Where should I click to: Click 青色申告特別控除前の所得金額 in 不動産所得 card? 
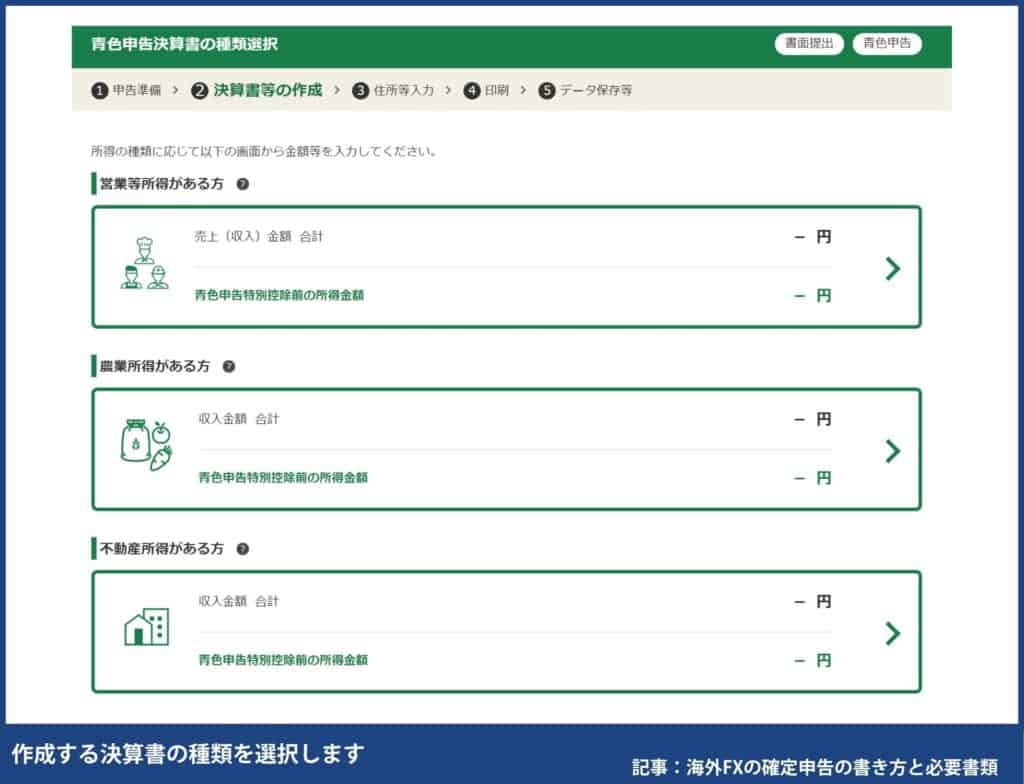click(283, 660)
